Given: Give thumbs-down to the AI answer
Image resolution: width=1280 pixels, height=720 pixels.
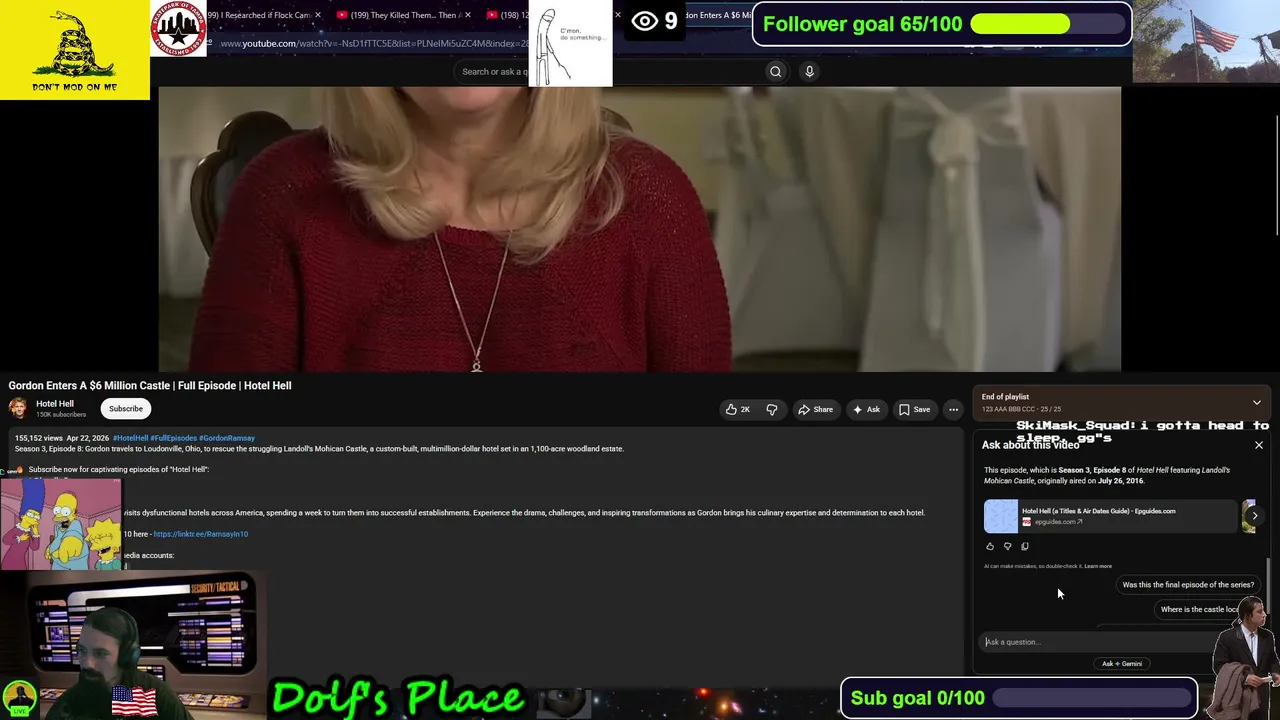Looking at the screenshot, I should pos(1007,546).
